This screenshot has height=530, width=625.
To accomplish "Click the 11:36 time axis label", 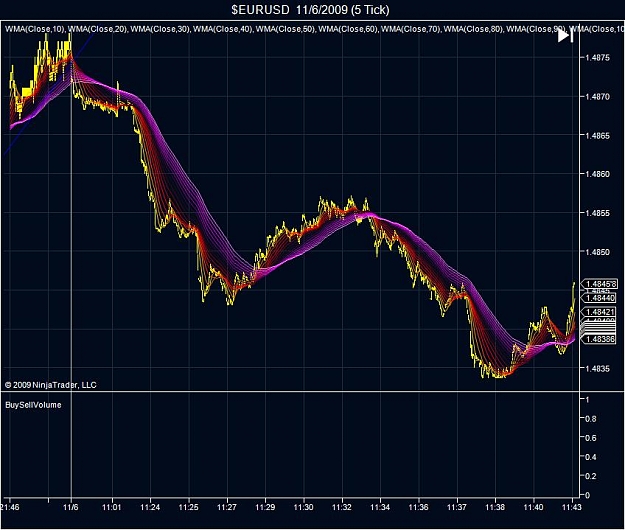I will (x=418, y=507).
